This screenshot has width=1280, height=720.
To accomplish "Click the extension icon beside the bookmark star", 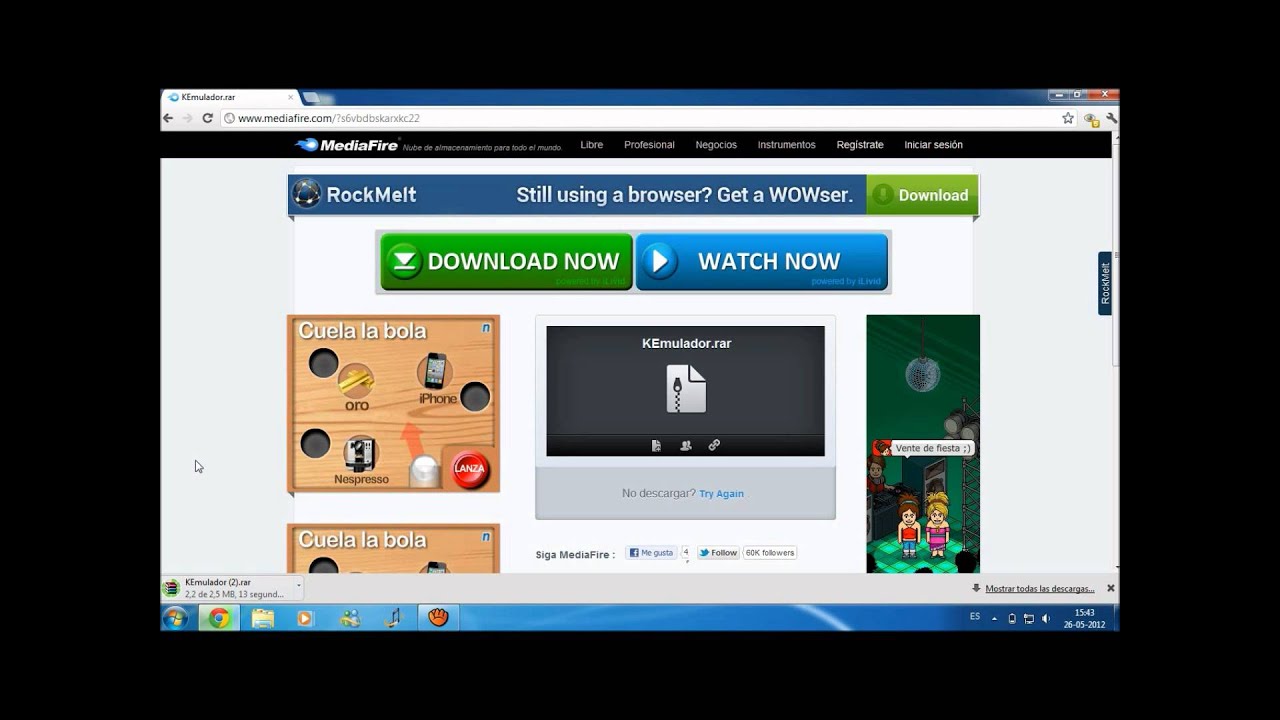I will click(x=1091, y=118).
